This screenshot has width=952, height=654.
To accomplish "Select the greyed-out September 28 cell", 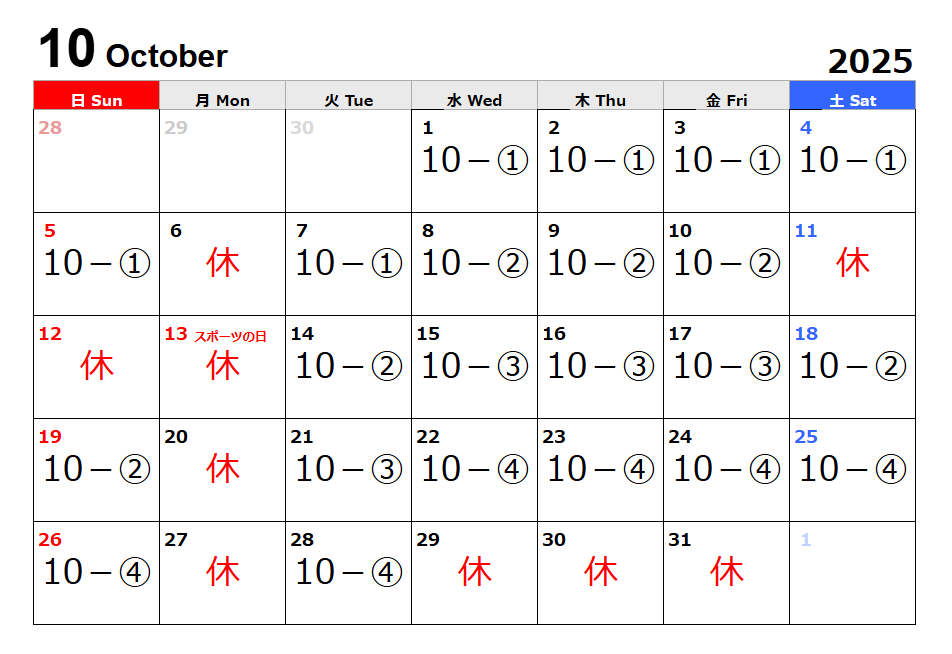I will (97, 161).
